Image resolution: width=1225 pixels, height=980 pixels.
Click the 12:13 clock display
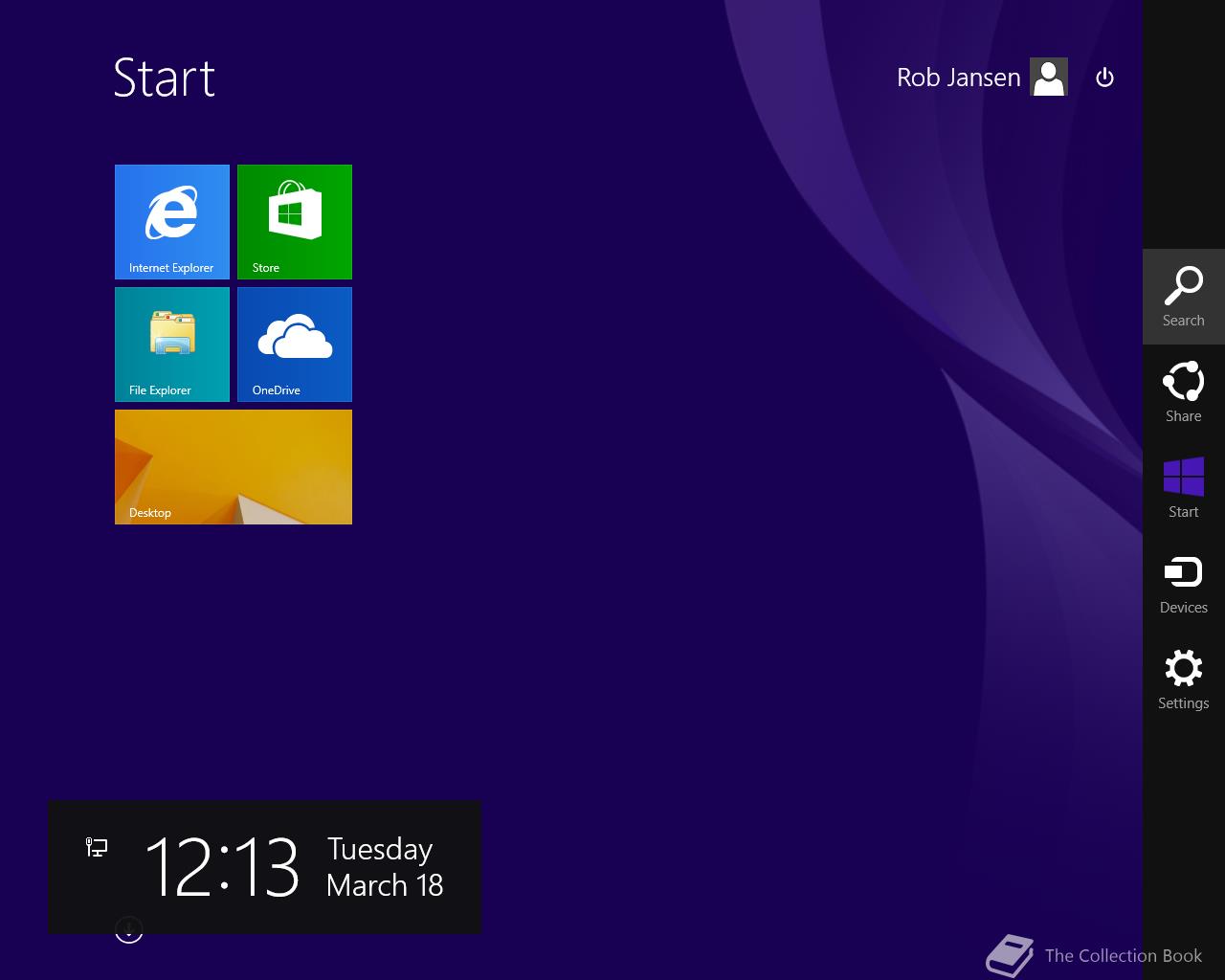[x=222, y=866]
